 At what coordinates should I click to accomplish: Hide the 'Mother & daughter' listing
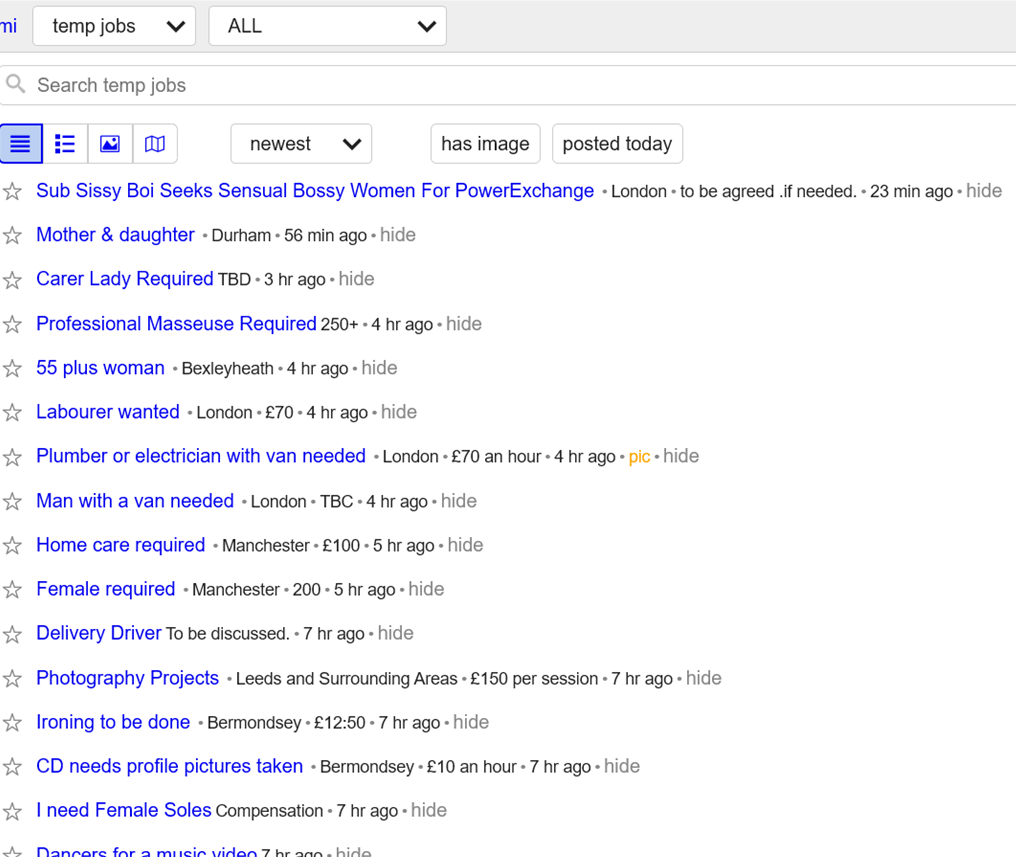pos(398,234)
